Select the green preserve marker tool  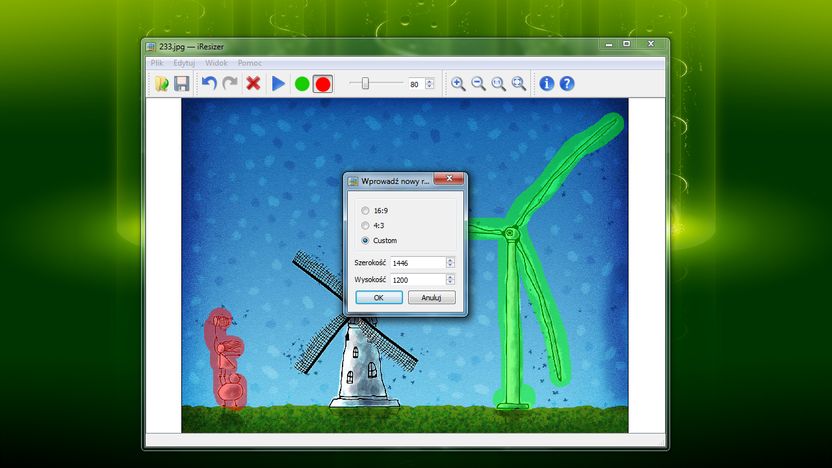[302, 84]
